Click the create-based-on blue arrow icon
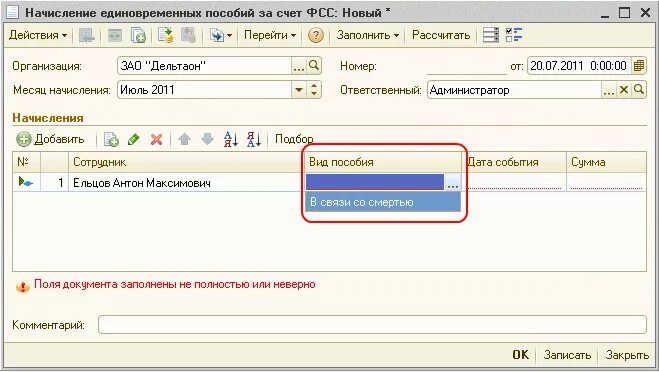659x372 pixels. pos(217,35)
